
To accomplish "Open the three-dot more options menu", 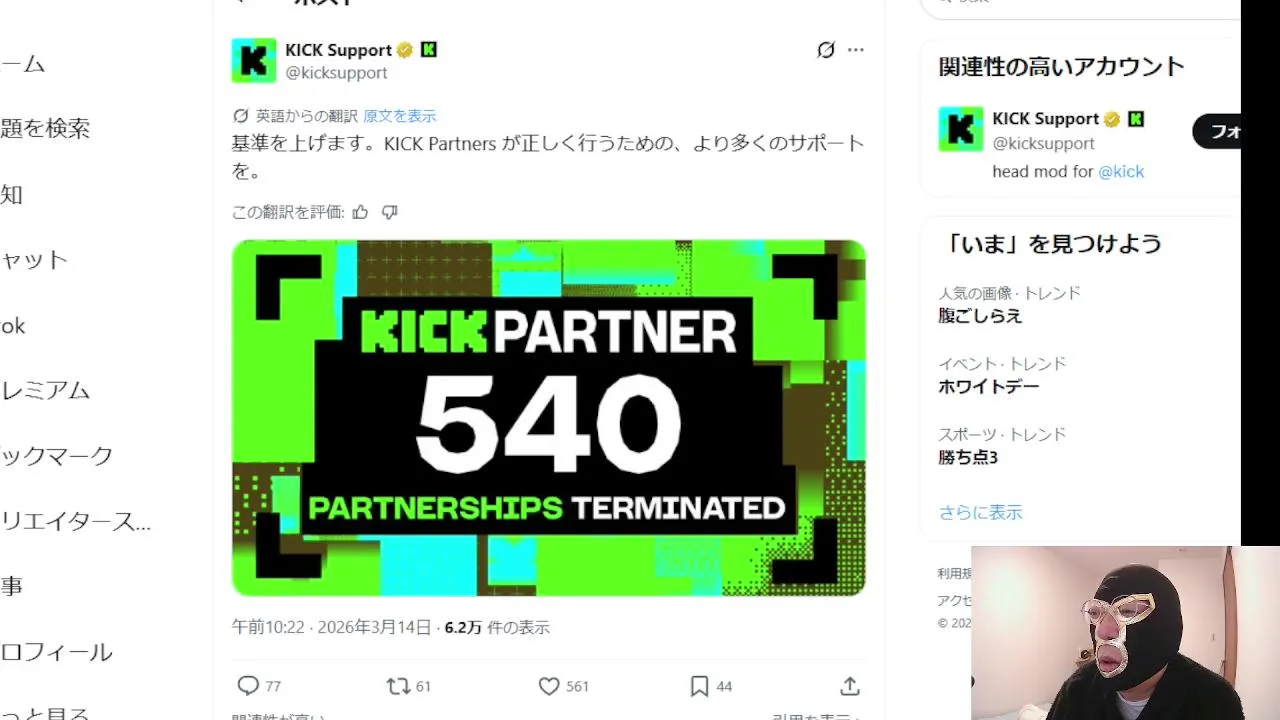I will 856,50.
